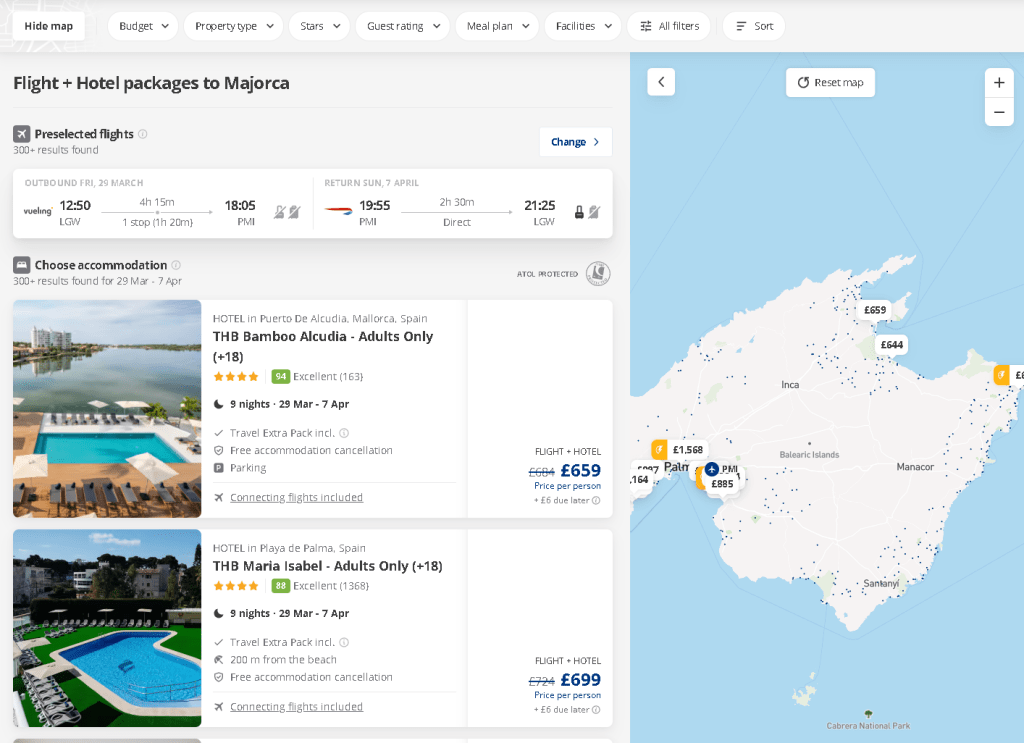Zoom in on the map
This screenshot has height=743, width=1024.
(x=999, y=83)
